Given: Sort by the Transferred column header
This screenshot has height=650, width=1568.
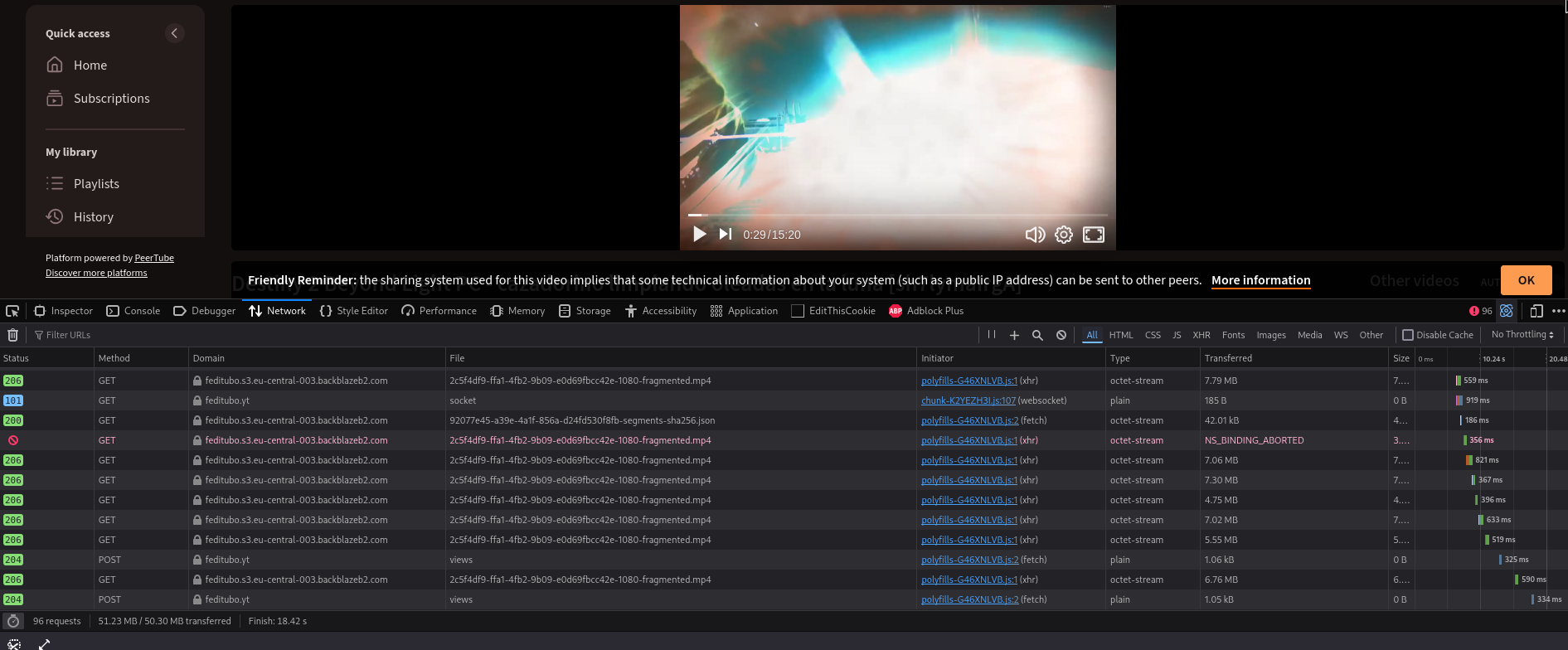Looking at the screenshot, I should tap(1294, 358).
